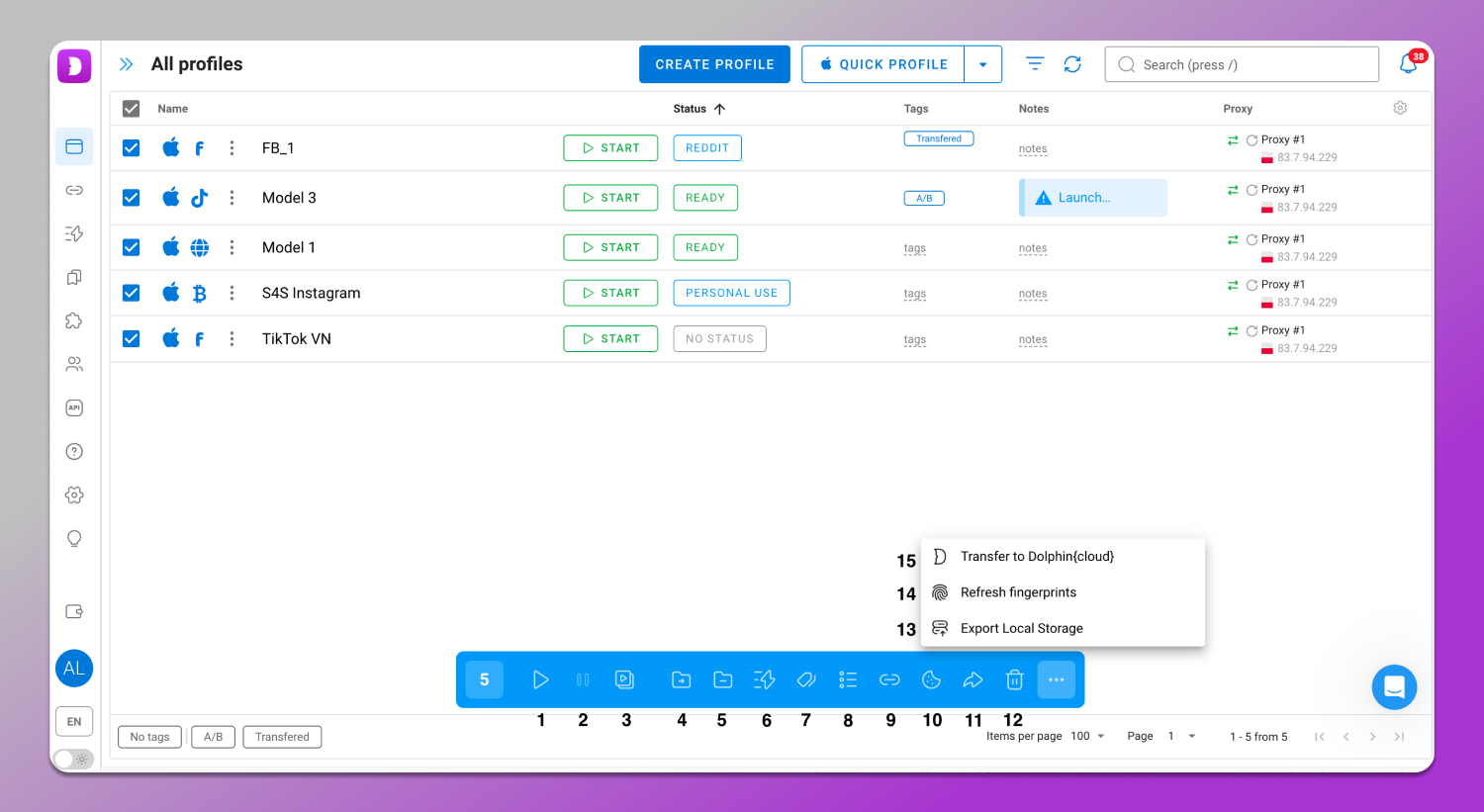Toggle the light/dark theme switch
The width and height of the screenshot is (1484, 812).
point(73,759)
